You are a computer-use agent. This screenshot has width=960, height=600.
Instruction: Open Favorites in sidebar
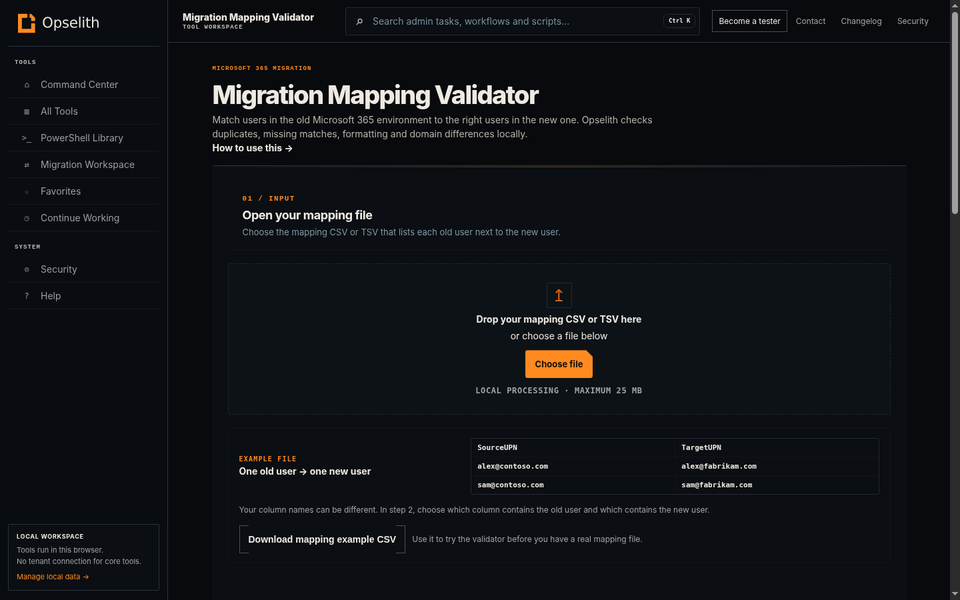tap(83, 191)
